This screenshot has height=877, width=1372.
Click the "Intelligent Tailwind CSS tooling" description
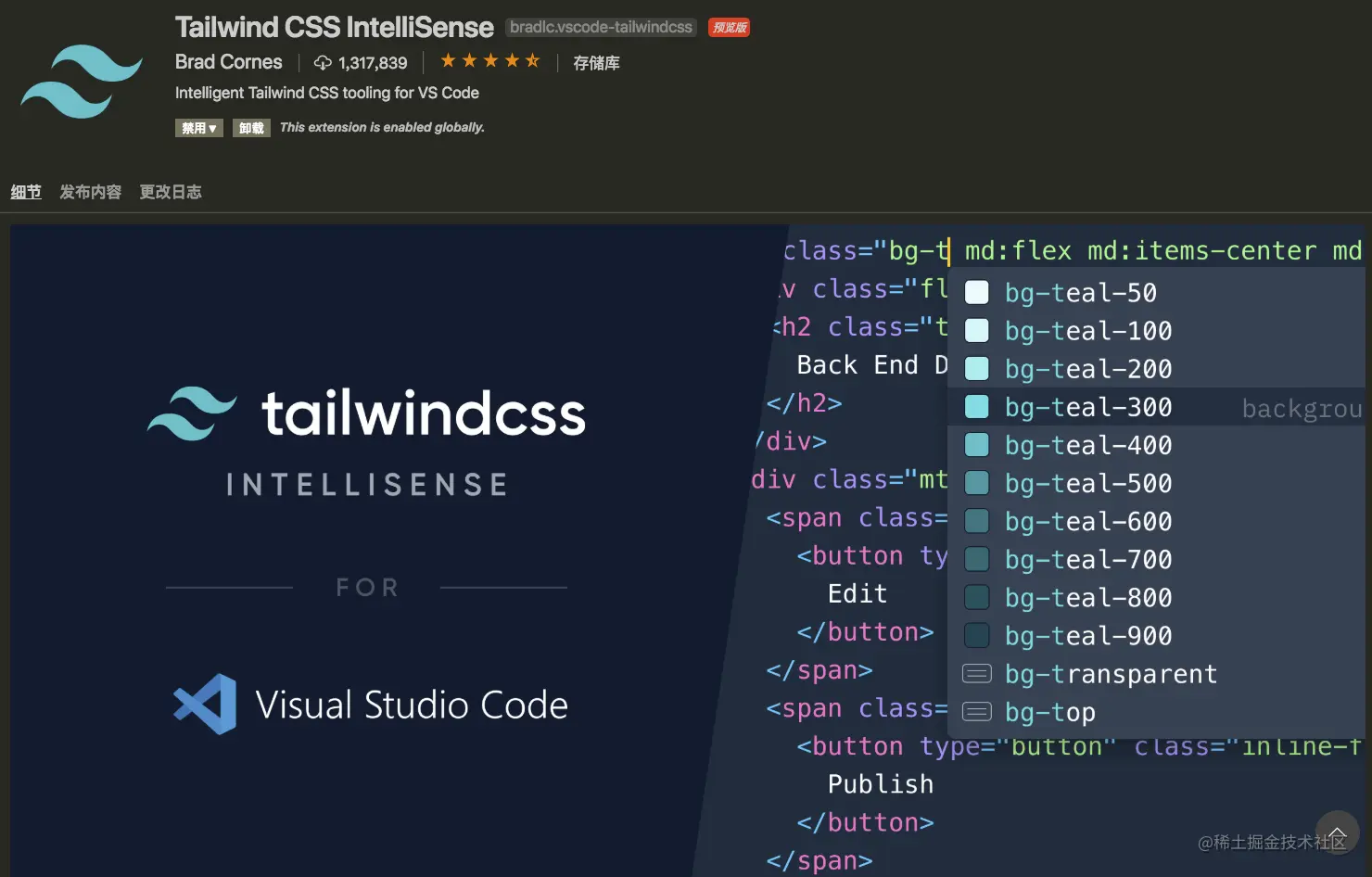click(x=327, y=93)
